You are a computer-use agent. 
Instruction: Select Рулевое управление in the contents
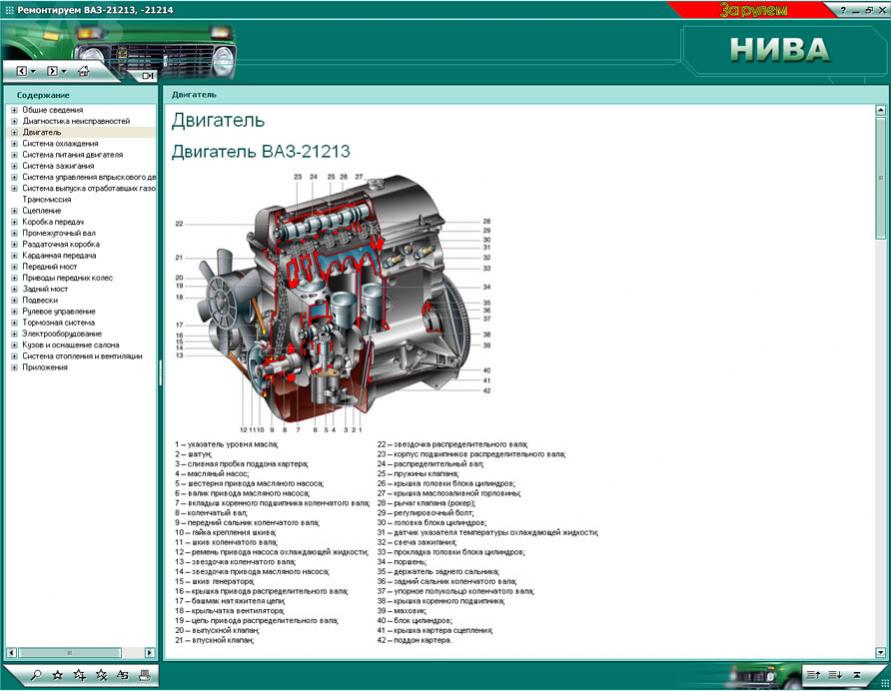[59, 311]
